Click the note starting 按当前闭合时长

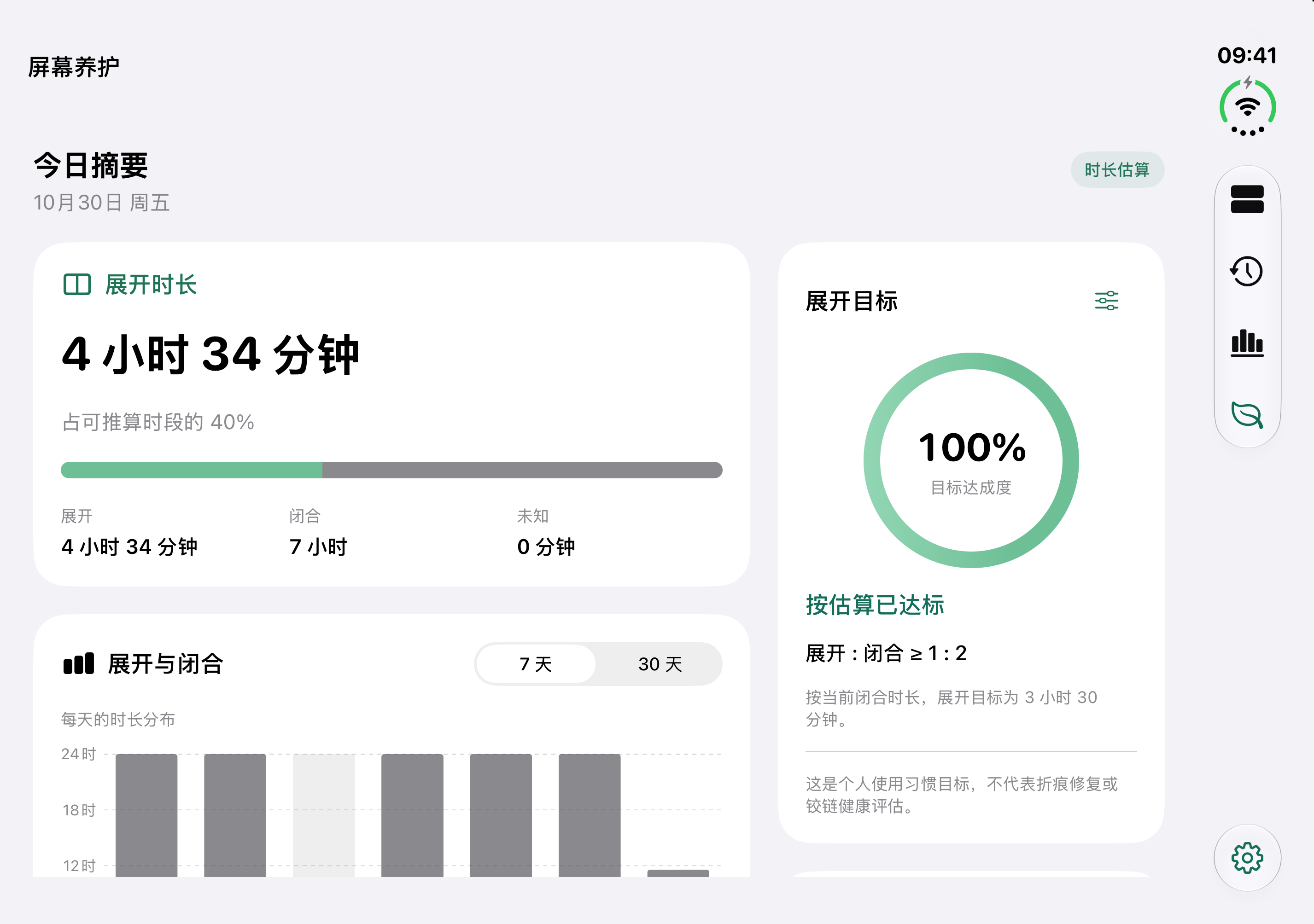pos(951,708)
